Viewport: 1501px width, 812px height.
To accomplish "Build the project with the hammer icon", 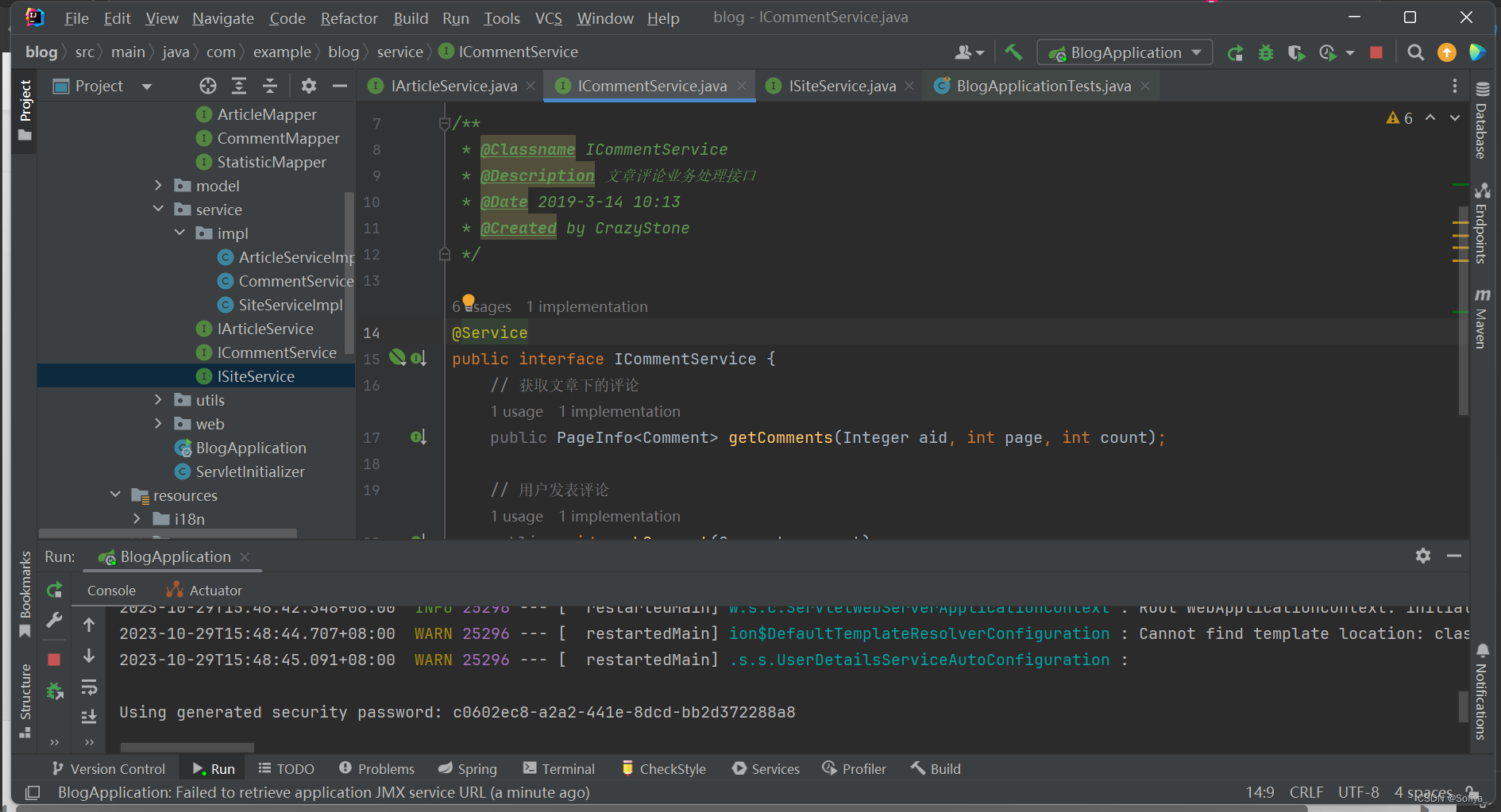I will [1013, 52].
